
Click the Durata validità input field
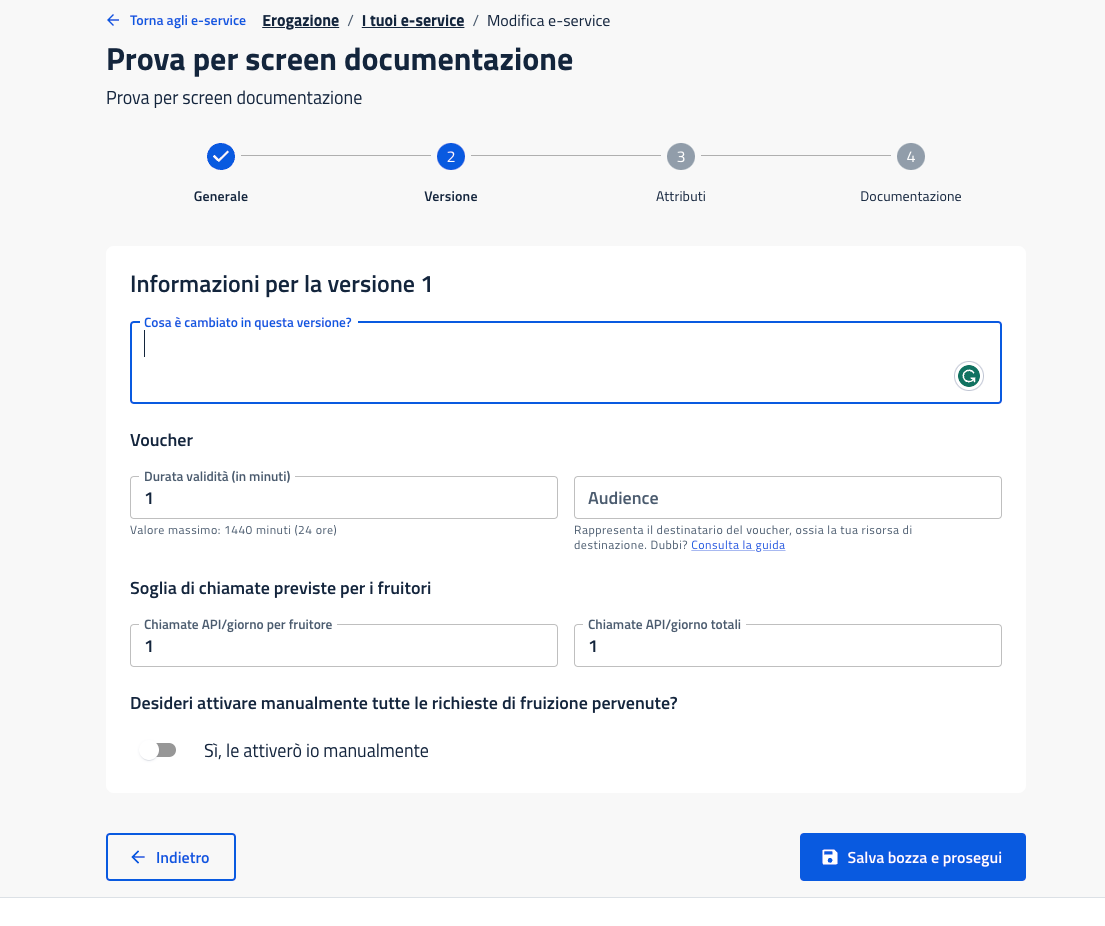click(x=344, y=498)
